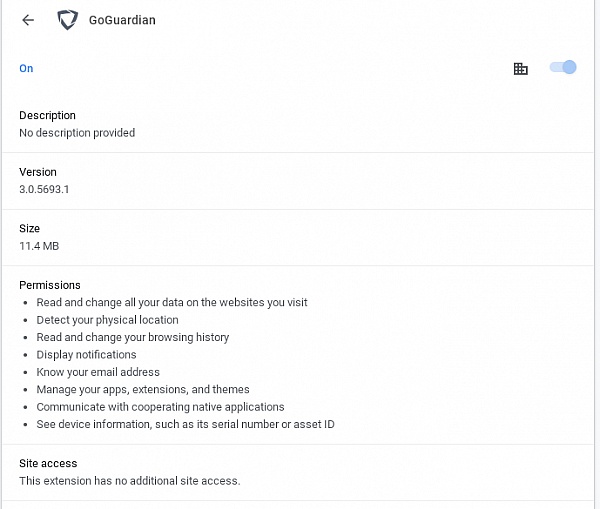Select version number 3.0.5693.1
This screenshot has width=600, height=509.
coord(44,189)
